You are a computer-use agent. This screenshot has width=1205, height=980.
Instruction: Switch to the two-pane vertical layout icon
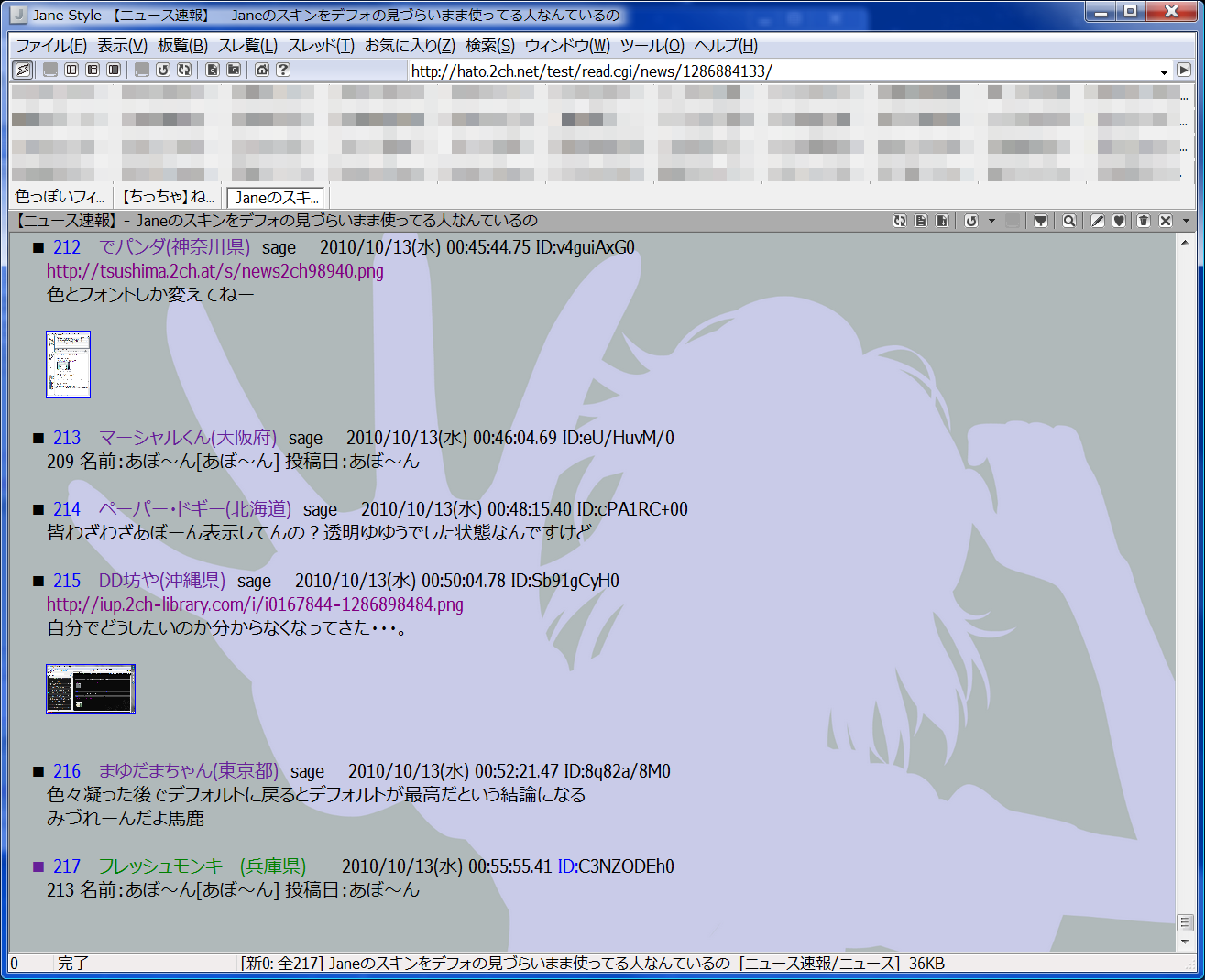click(71, 70)
